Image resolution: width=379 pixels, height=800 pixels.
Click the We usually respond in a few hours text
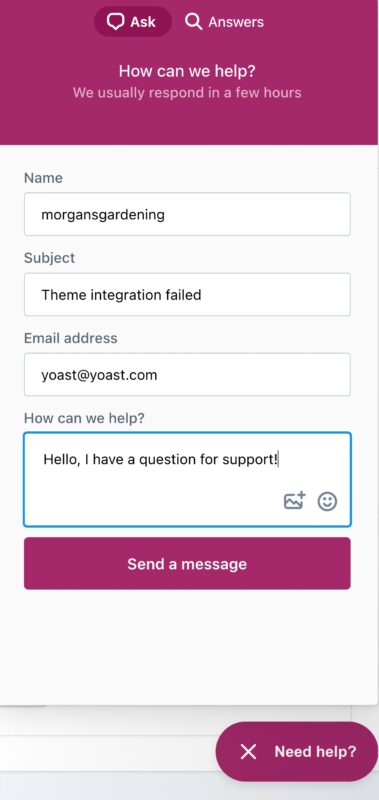[x=187, y=93]
